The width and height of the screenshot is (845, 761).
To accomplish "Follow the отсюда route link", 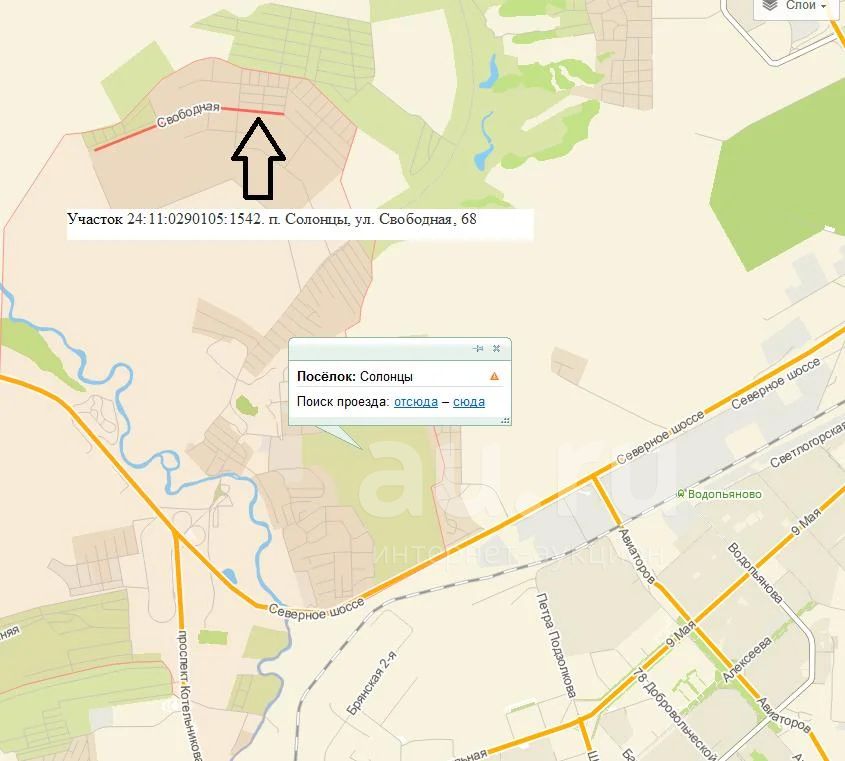I will [x=415, y=402].
